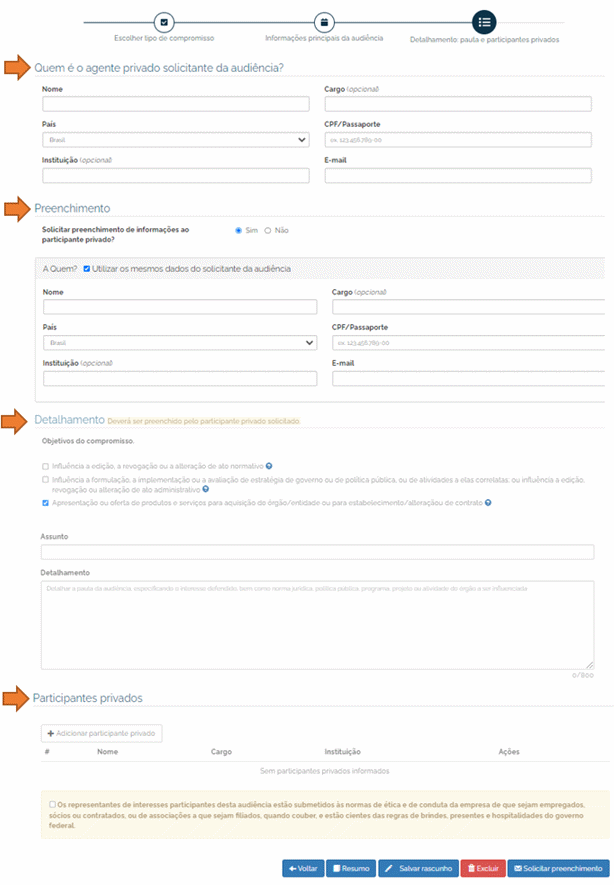
Task: Click the 'Detalhamento' list step icon
Action: [484, 22]
